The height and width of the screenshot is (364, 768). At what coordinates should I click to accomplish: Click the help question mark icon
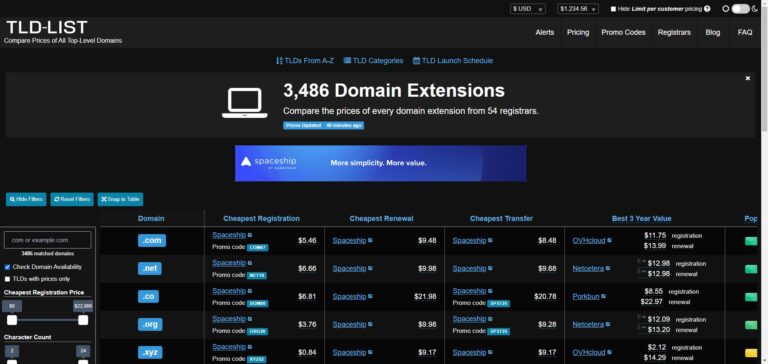point(707,9)
